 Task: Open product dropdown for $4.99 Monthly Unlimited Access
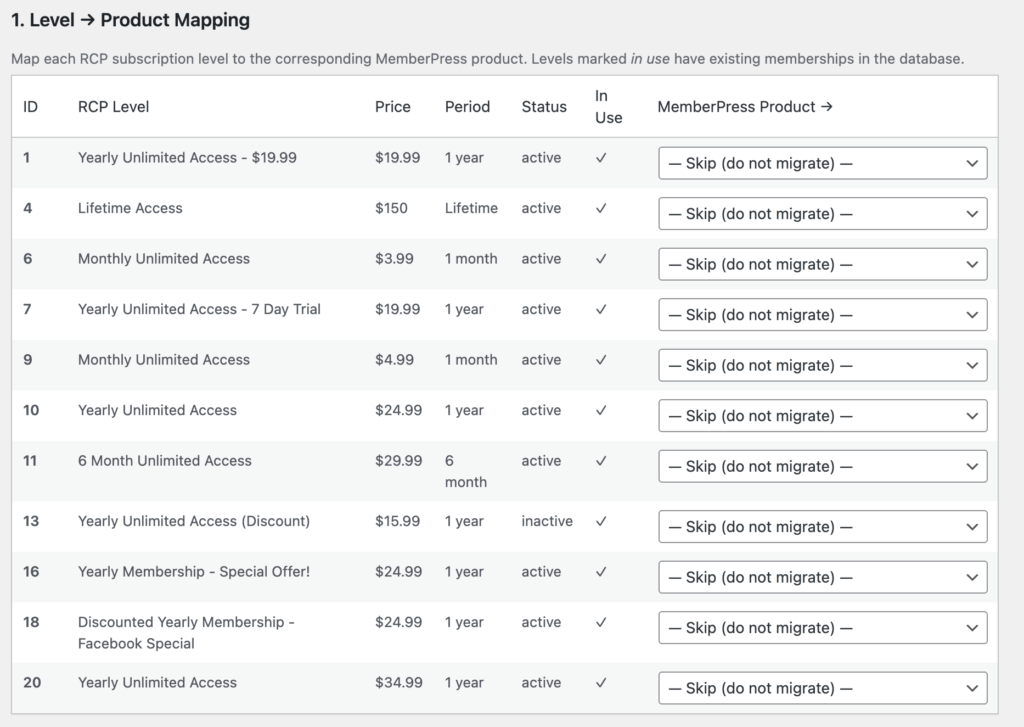click(822, 365)
